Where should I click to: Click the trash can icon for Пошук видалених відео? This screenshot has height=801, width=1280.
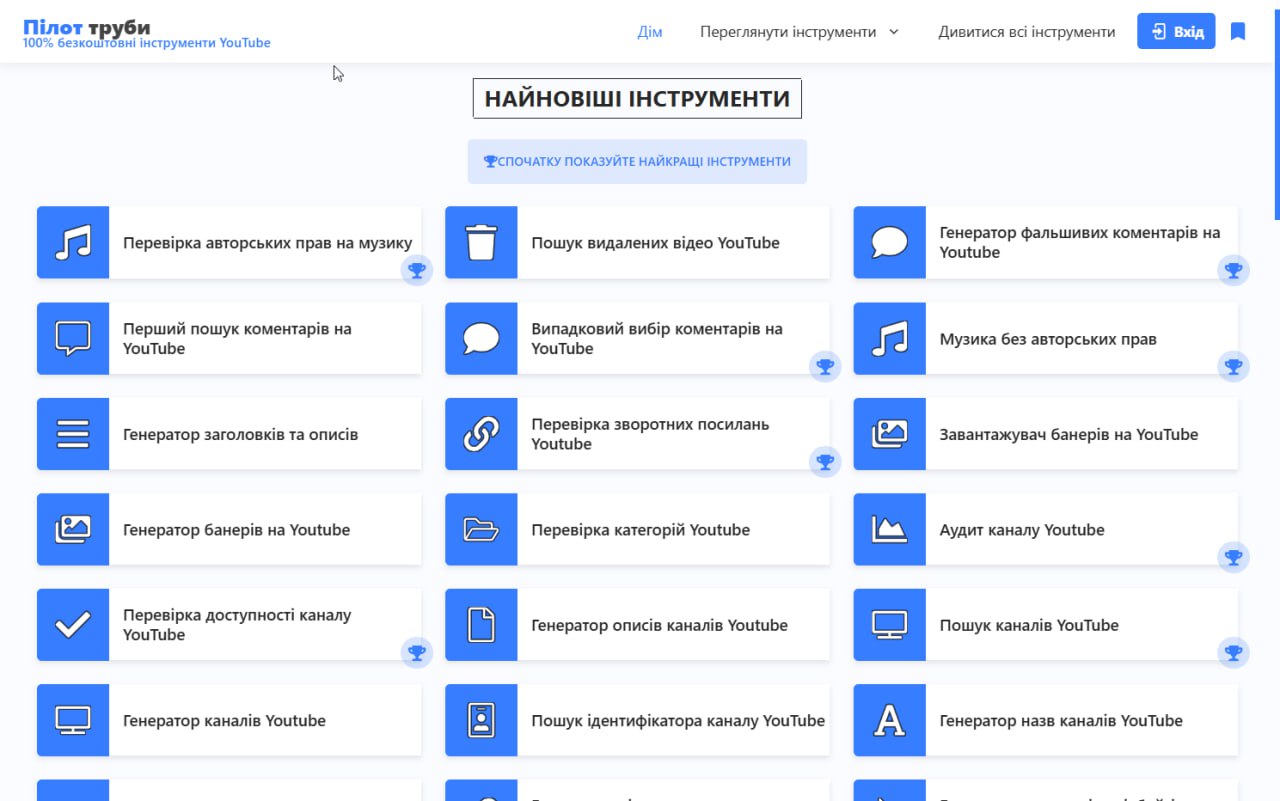(481, 243)
